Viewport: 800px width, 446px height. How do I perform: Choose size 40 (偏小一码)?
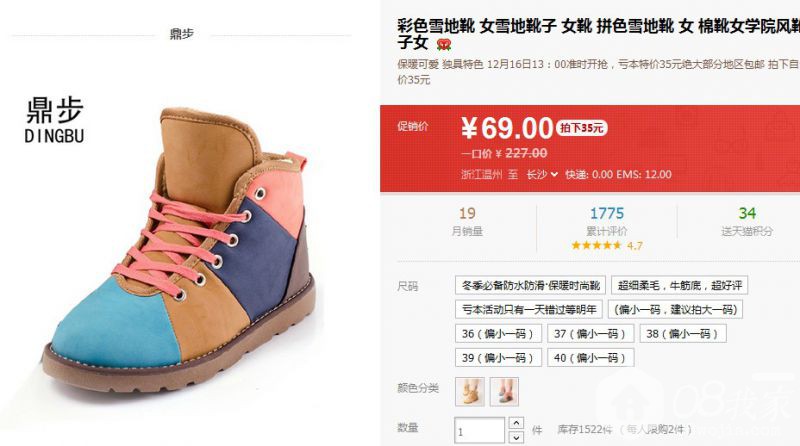(590, 358)
